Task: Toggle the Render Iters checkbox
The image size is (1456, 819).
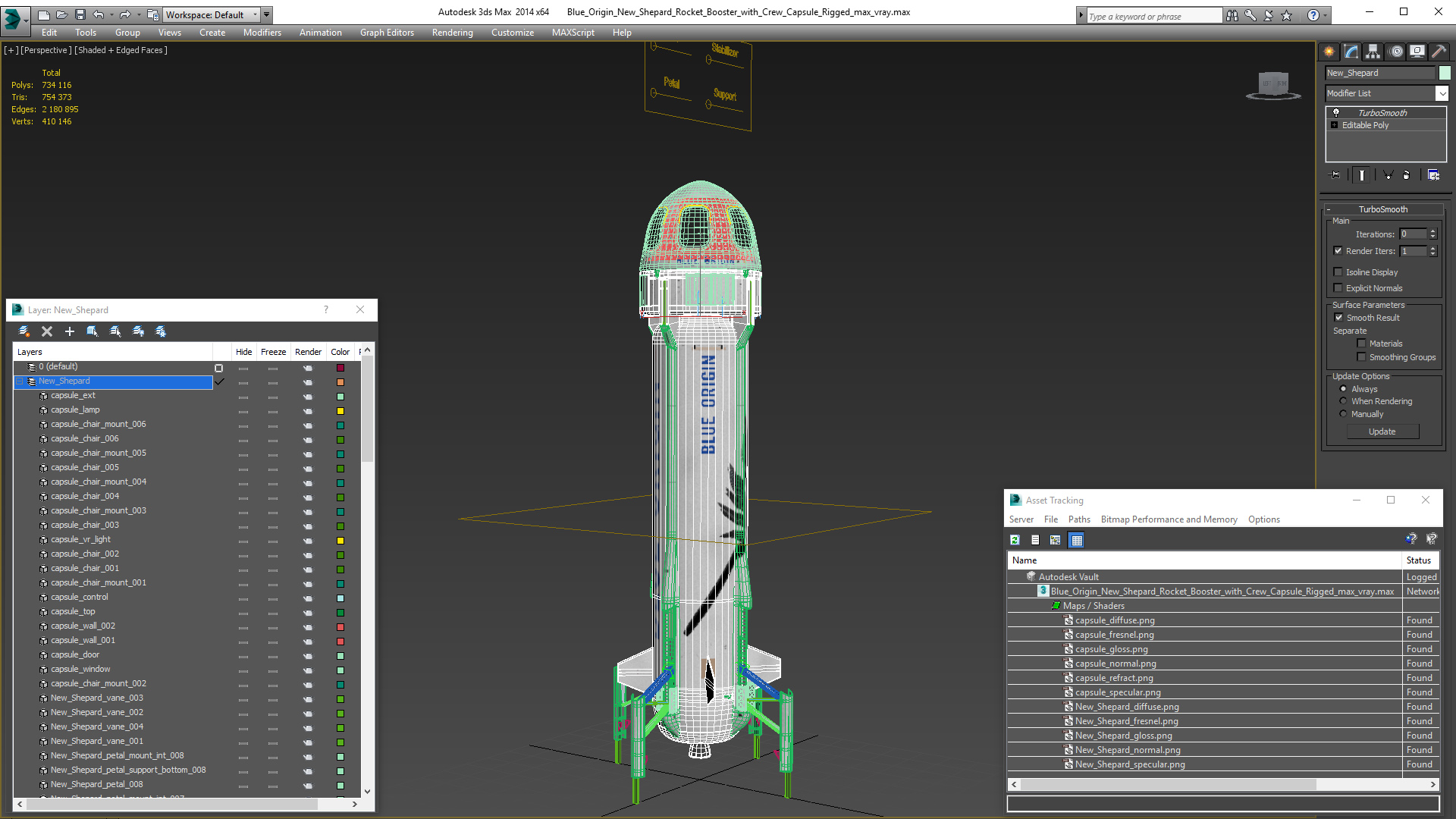Action: tap(1338, 251)
